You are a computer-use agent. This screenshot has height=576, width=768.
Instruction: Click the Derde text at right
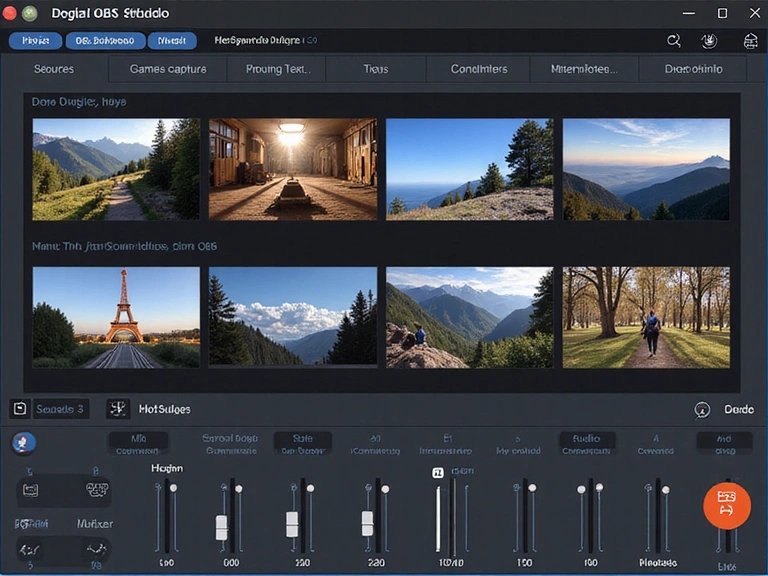click(x=739, y=409)
